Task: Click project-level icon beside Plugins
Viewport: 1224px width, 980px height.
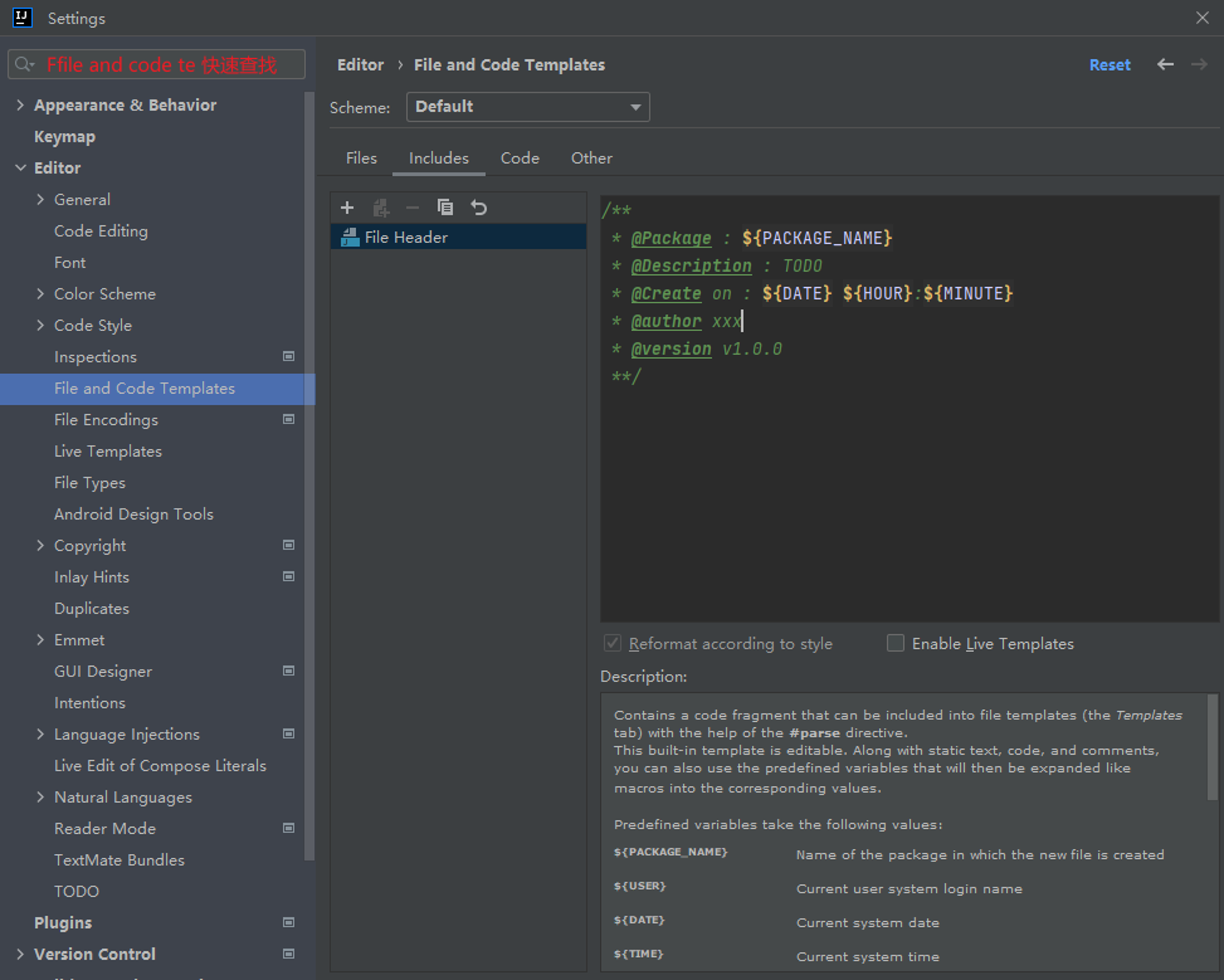Action: 289,922
